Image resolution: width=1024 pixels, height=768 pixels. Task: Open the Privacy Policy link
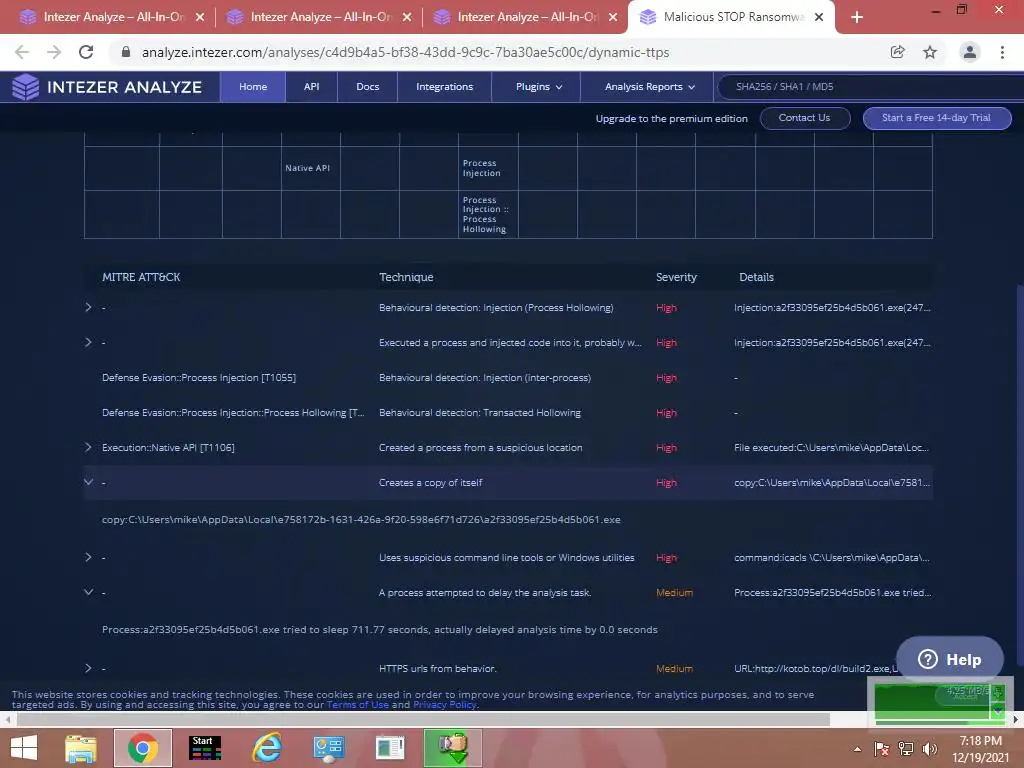pos(445,705)
